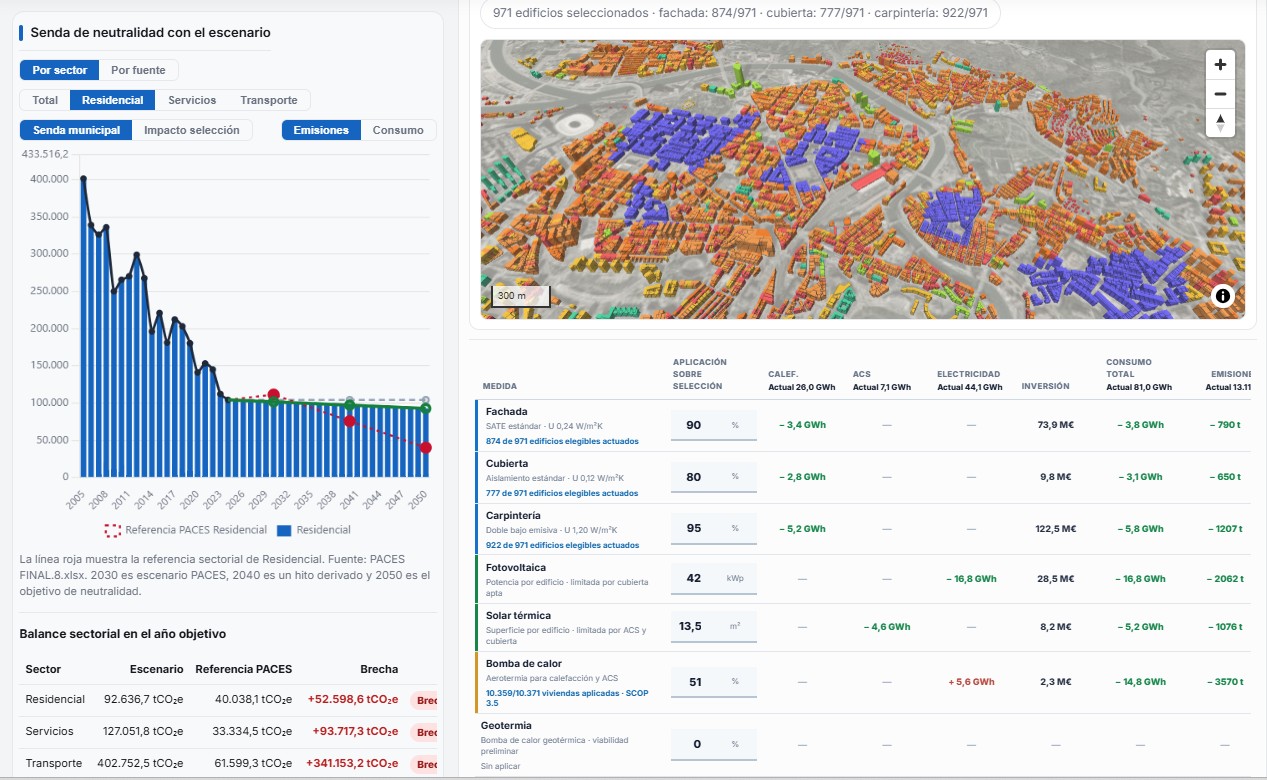Viewport: 1267px width, 780px height.
Task: Edit the Bomba de calor percentage field
Action: pos(714,682)
